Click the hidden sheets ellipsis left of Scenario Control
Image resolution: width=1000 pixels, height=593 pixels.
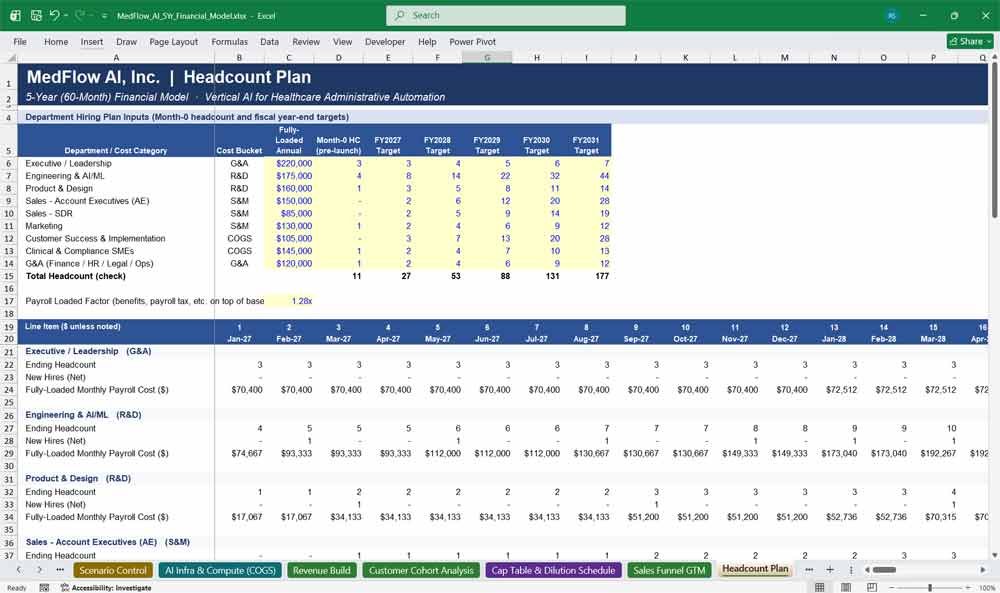tap(60, 569)
